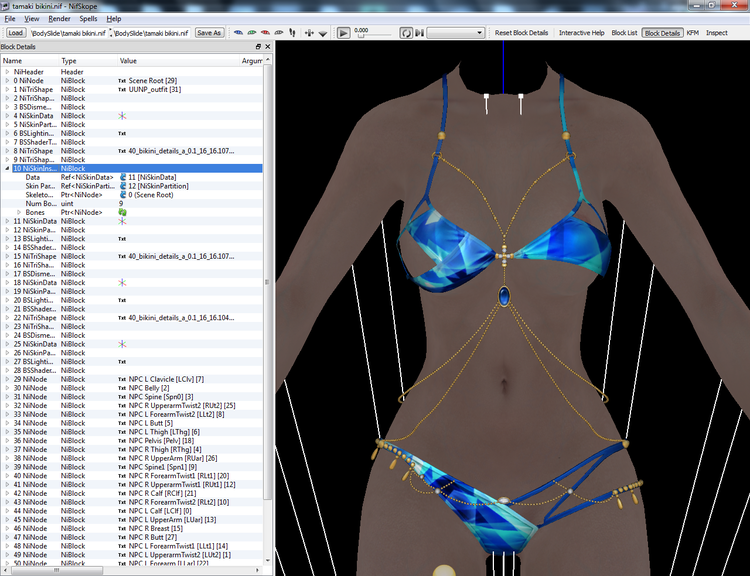The image size is (750, 576).
Task: Click the transform icon on 25 NiSkinData row
Action: point(122,344)
